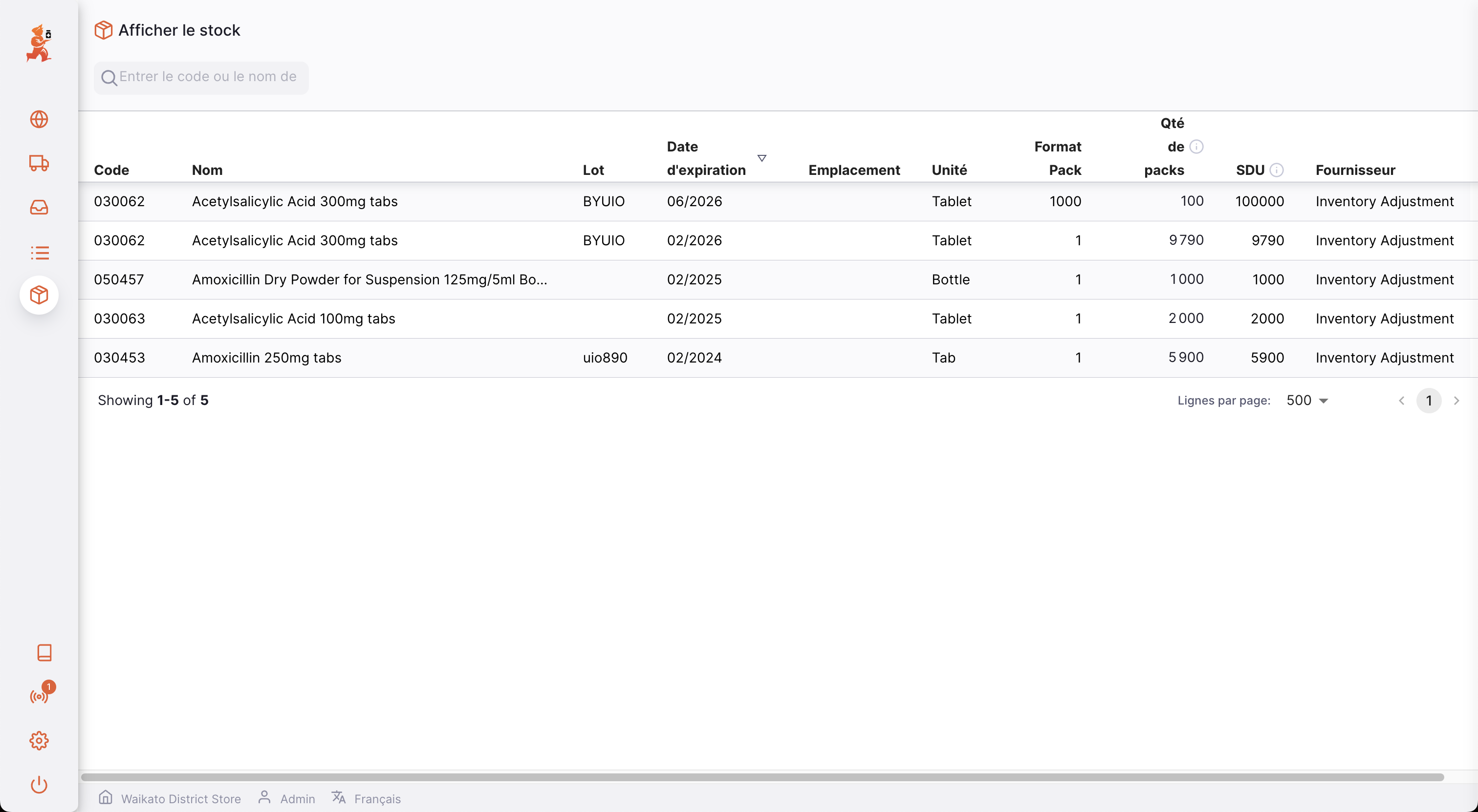Click Format Pack value 1000

click(x=1065, y=201)
